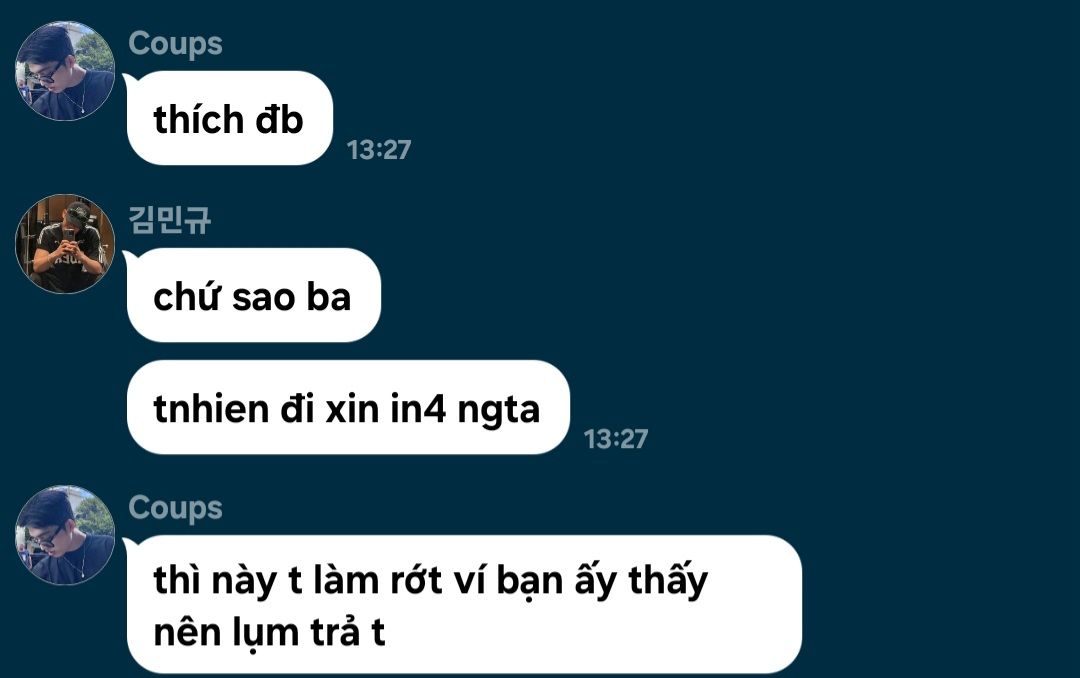
Task: Select the "thì này t làm rớt ví" bubble
Action: [x=464, y=604]
